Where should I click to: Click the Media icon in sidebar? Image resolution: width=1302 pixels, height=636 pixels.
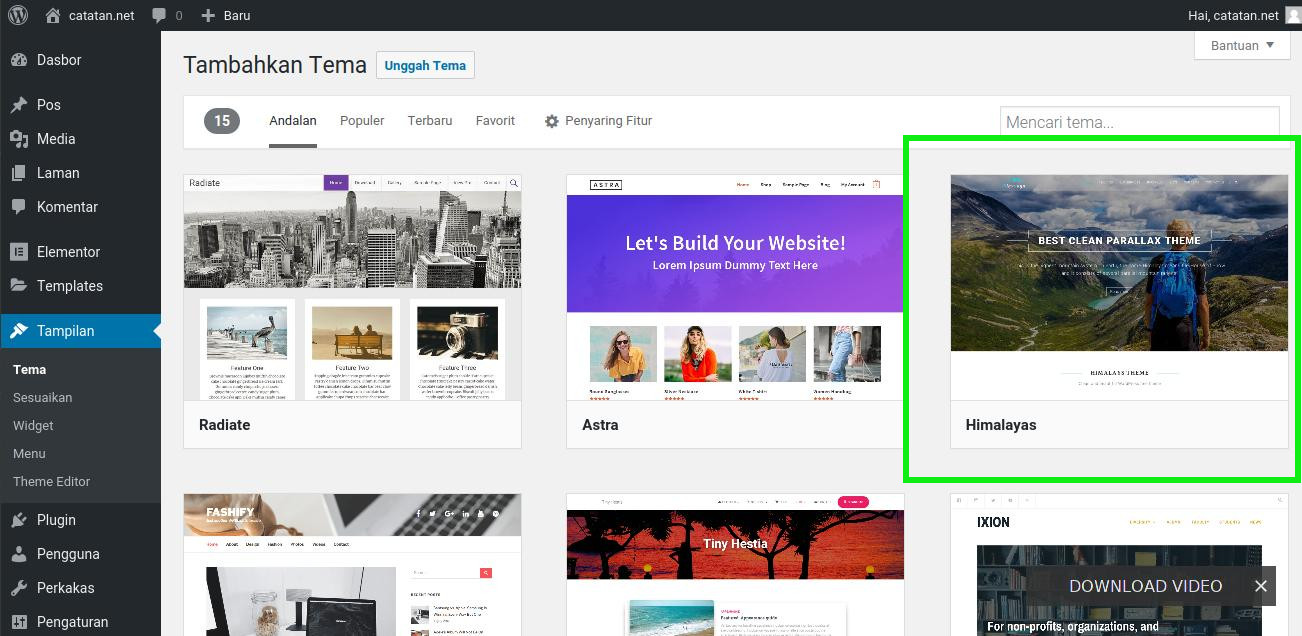click(x=19, y=139)
